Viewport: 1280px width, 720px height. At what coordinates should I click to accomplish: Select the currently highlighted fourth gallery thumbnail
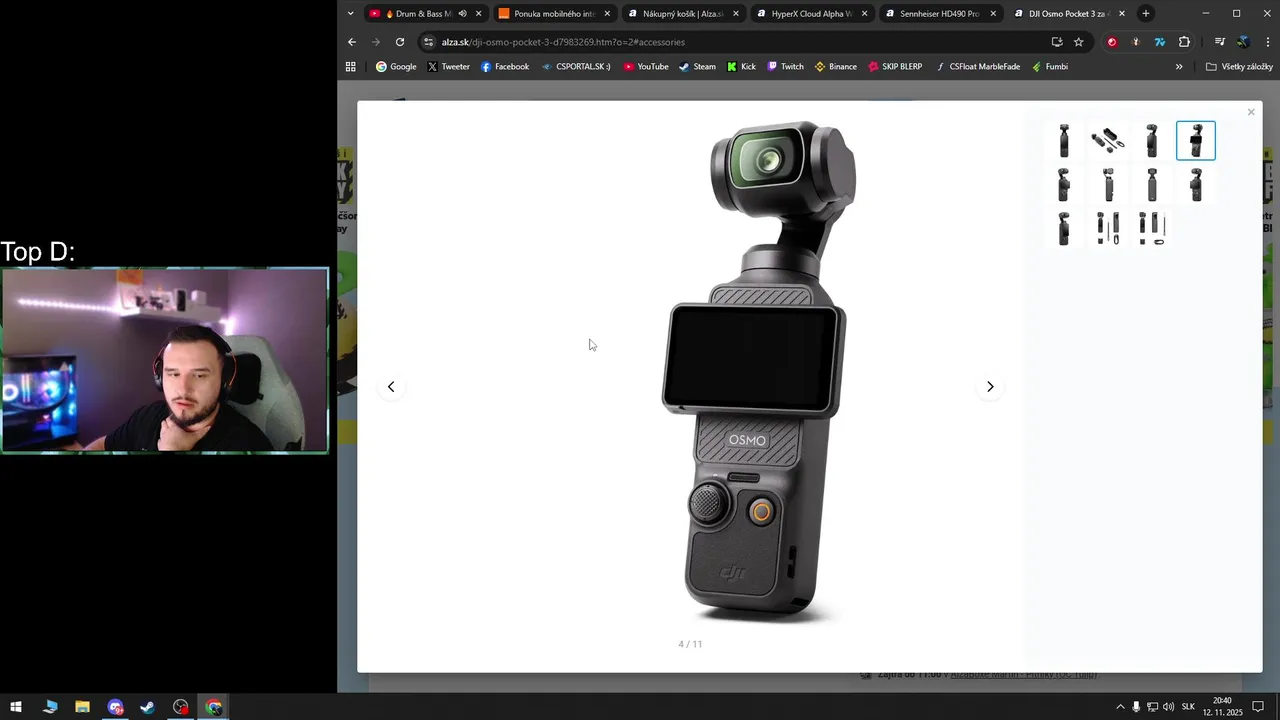tap(1196, 141)
